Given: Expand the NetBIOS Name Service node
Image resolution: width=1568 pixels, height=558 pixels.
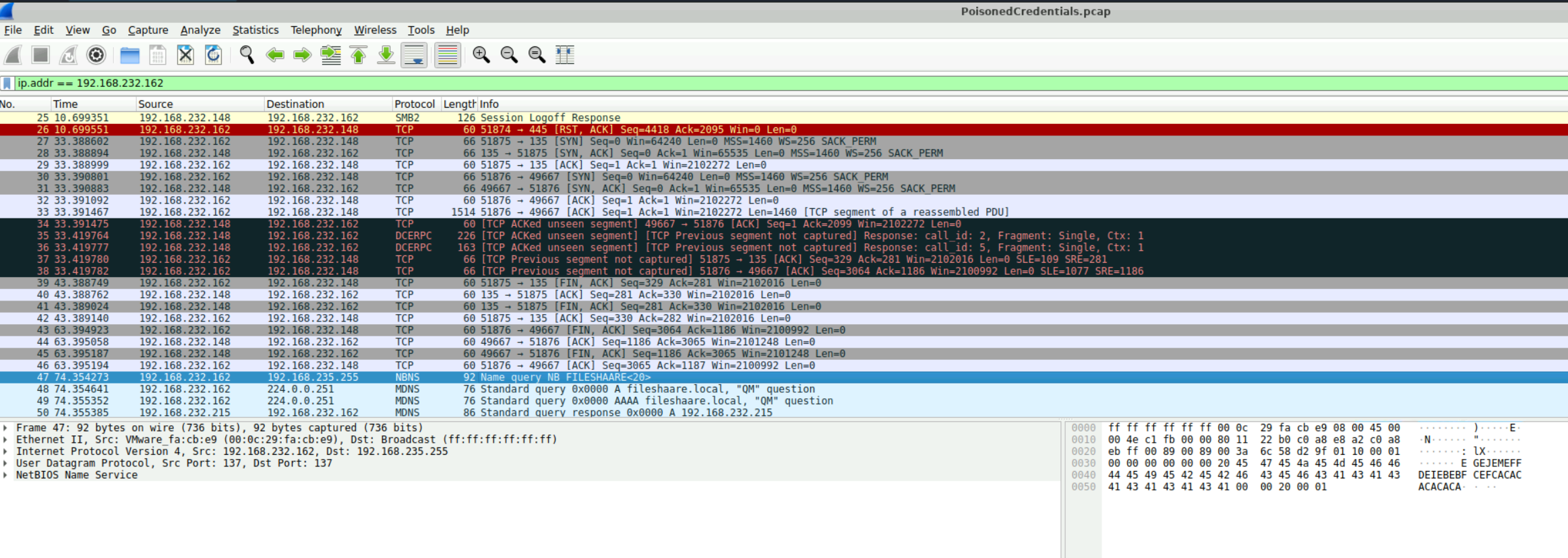Looking at the screenshot, I should pos(5,475).
